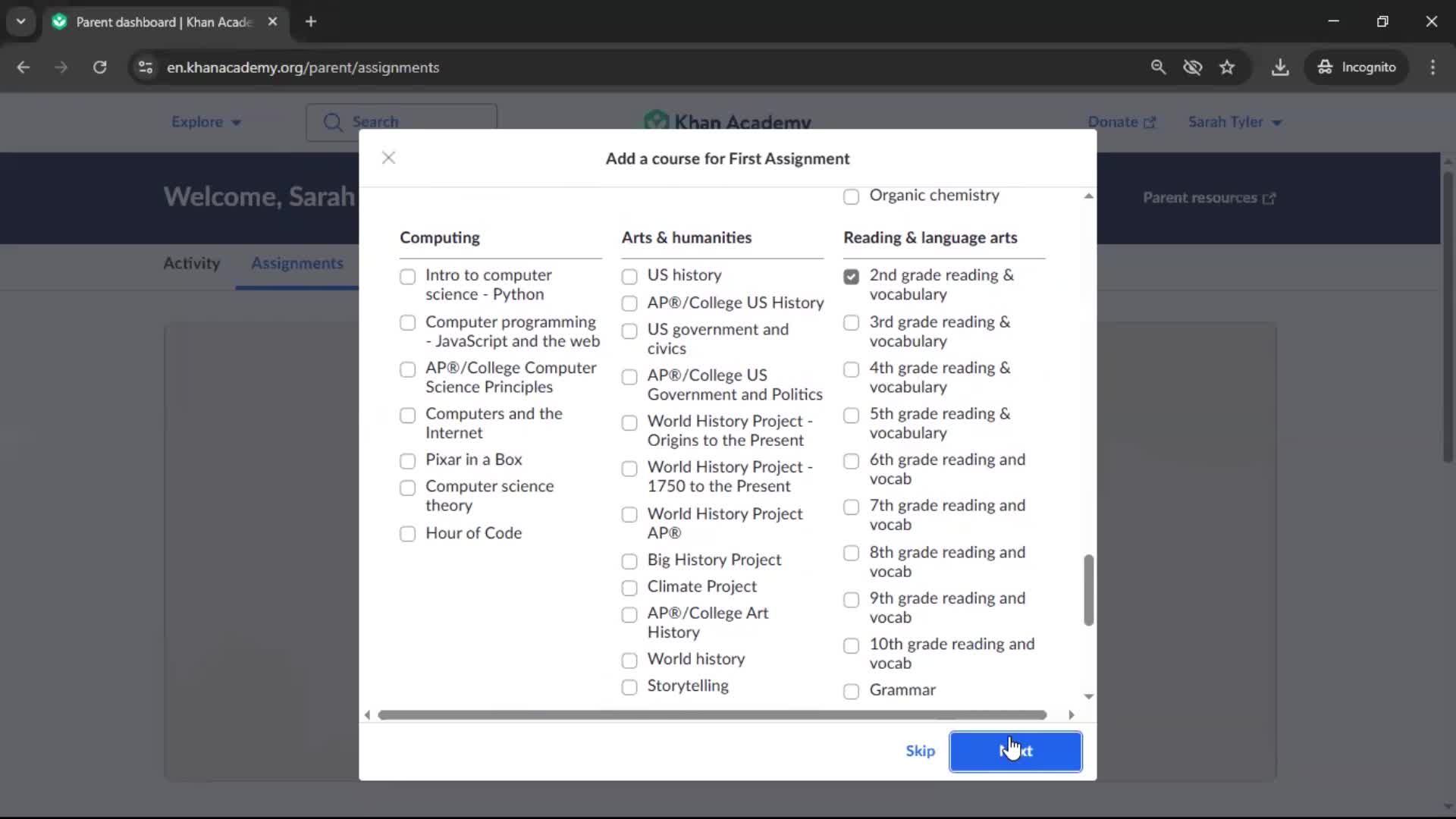Enable the Hour of Code checkbox
The image size is (1456, 819).
408,534
